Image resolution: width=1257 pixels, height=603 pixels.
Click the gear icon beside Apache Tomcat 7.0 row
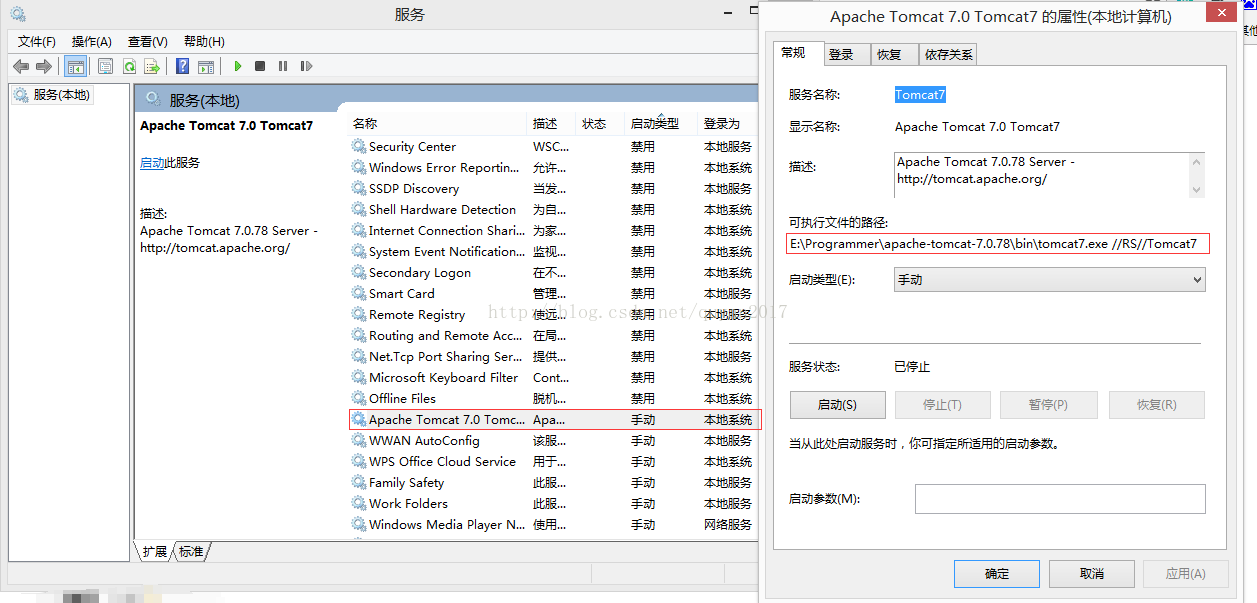359,419
